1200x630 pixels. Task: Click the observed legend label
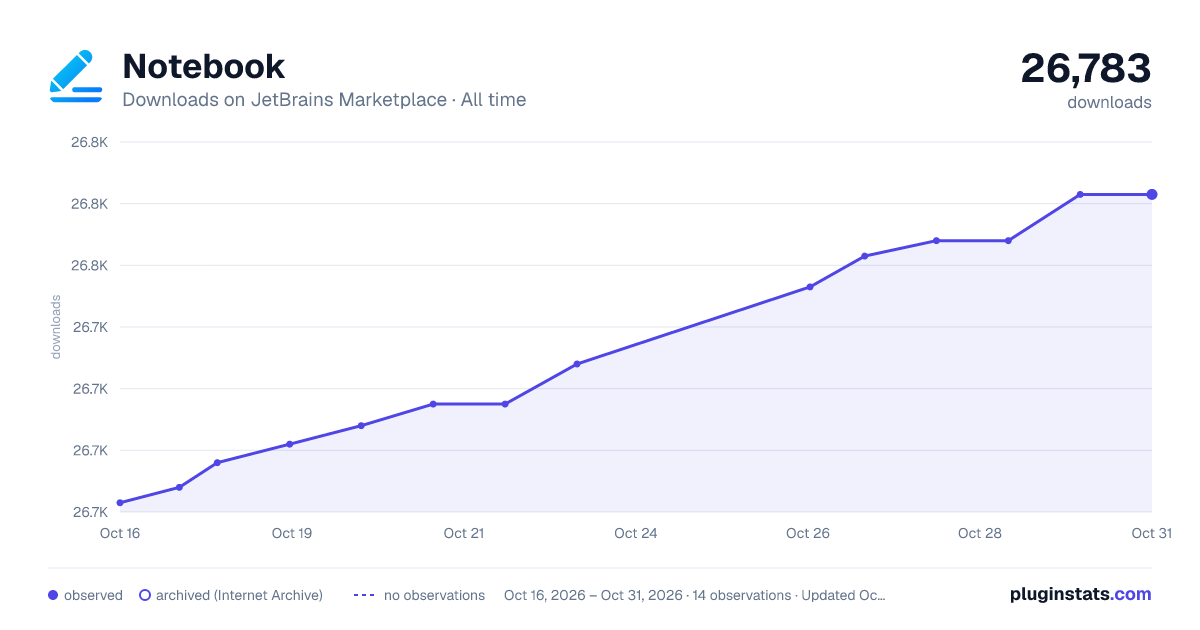pyautogui.click(x=93, y=595)
